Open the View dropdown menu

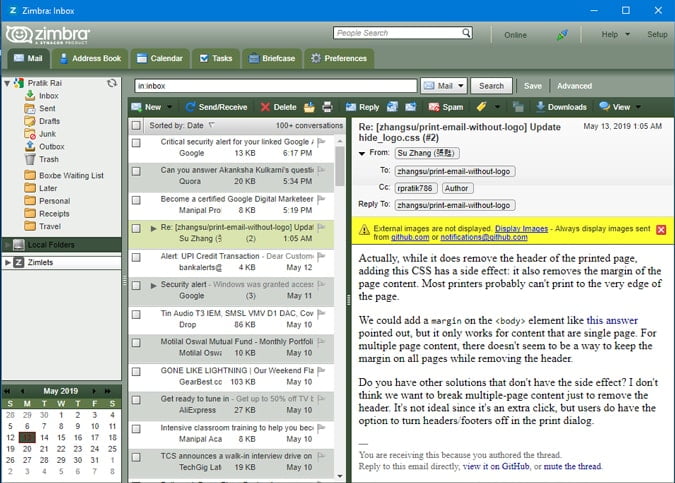pos(620,107)
